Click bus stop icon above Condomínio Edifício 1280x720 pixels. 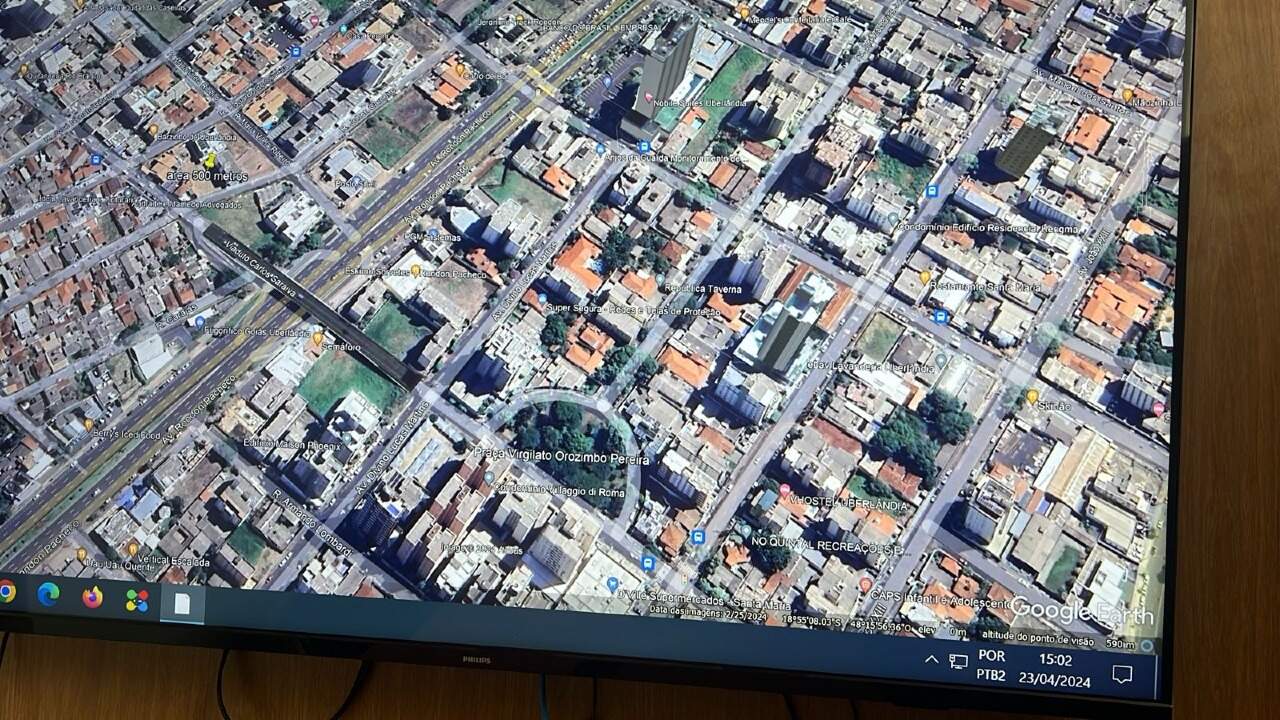pos(932,190)
